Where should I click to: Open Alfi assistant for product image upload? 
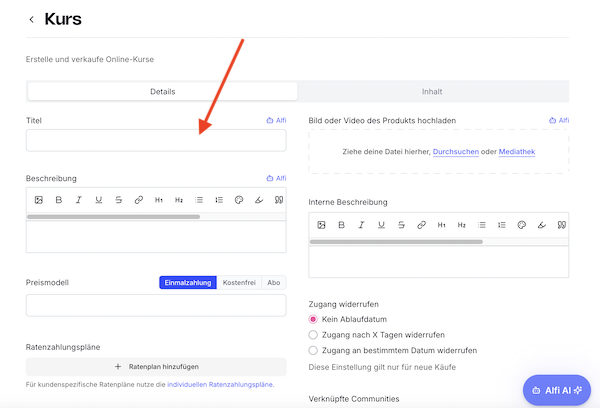pyautogui.click(x=559, y=120)
